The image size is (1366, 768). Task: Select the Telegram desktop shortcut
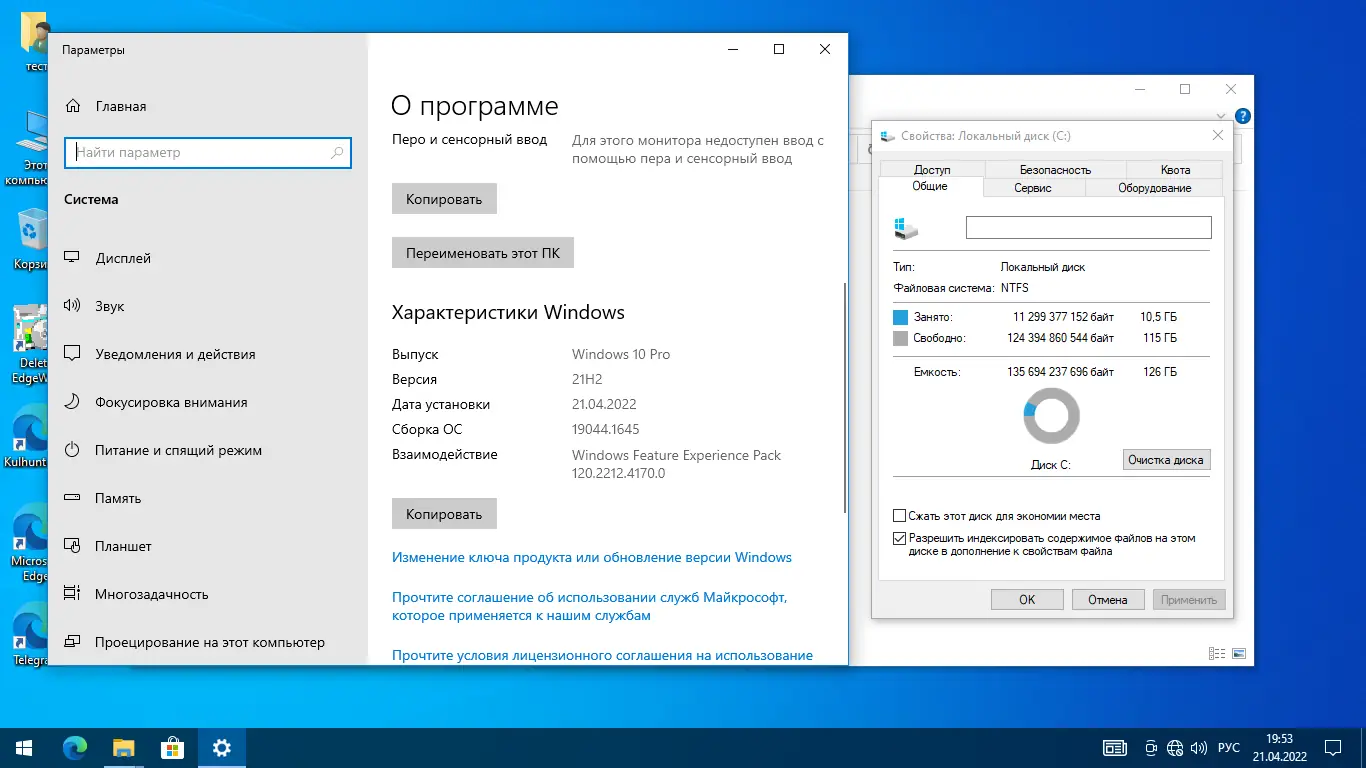[32, 635]
